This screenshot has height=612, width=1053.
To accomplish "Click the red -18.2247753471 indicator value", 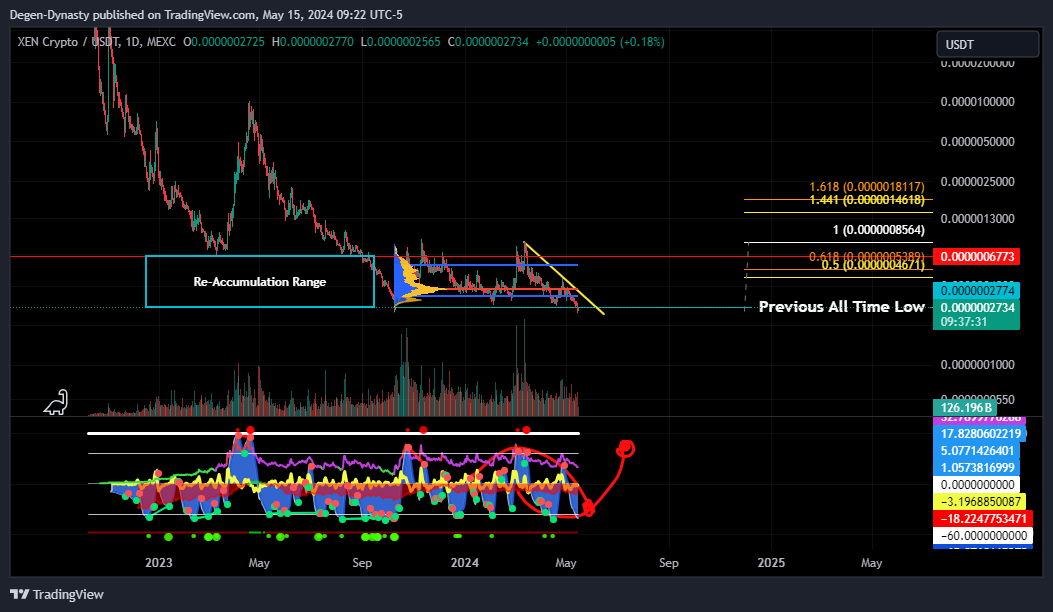I will click(983, 519).
